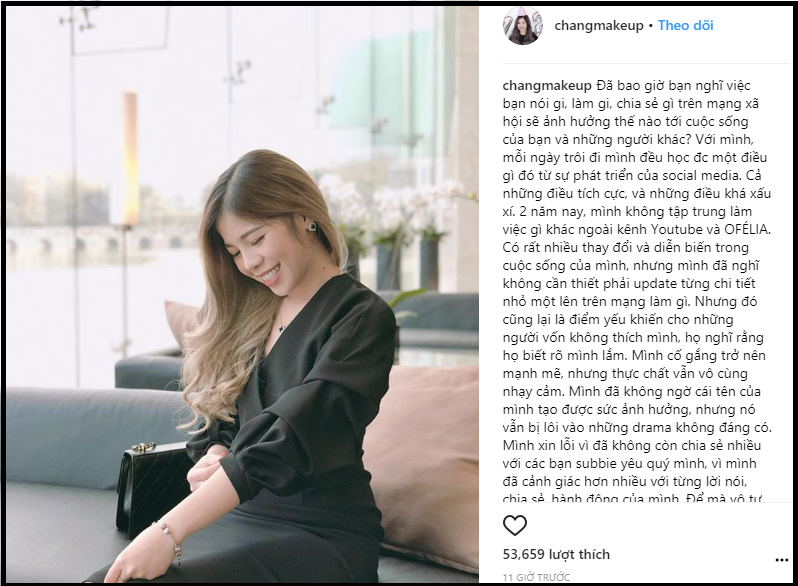798x586 pixels.
Task: View the 53,659 lượt thích likes list
Action: pyautogui.click(x=556, y=554)
